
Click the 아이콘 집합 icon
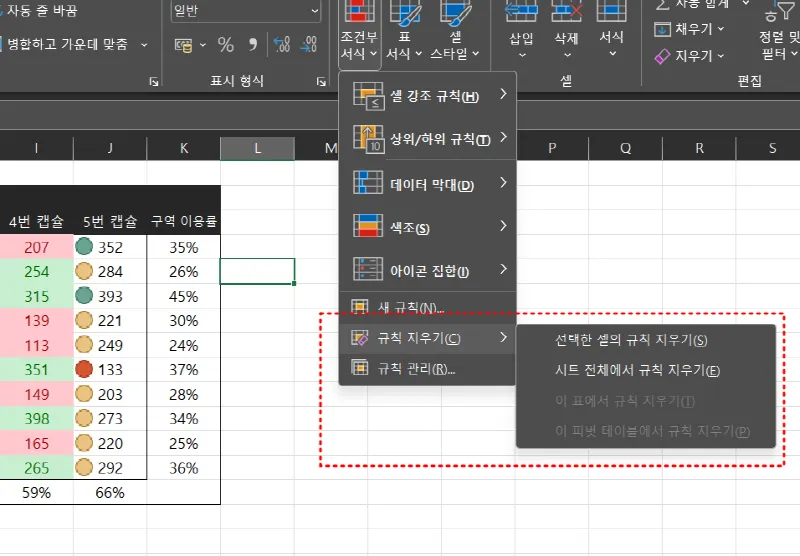point(368,269)
